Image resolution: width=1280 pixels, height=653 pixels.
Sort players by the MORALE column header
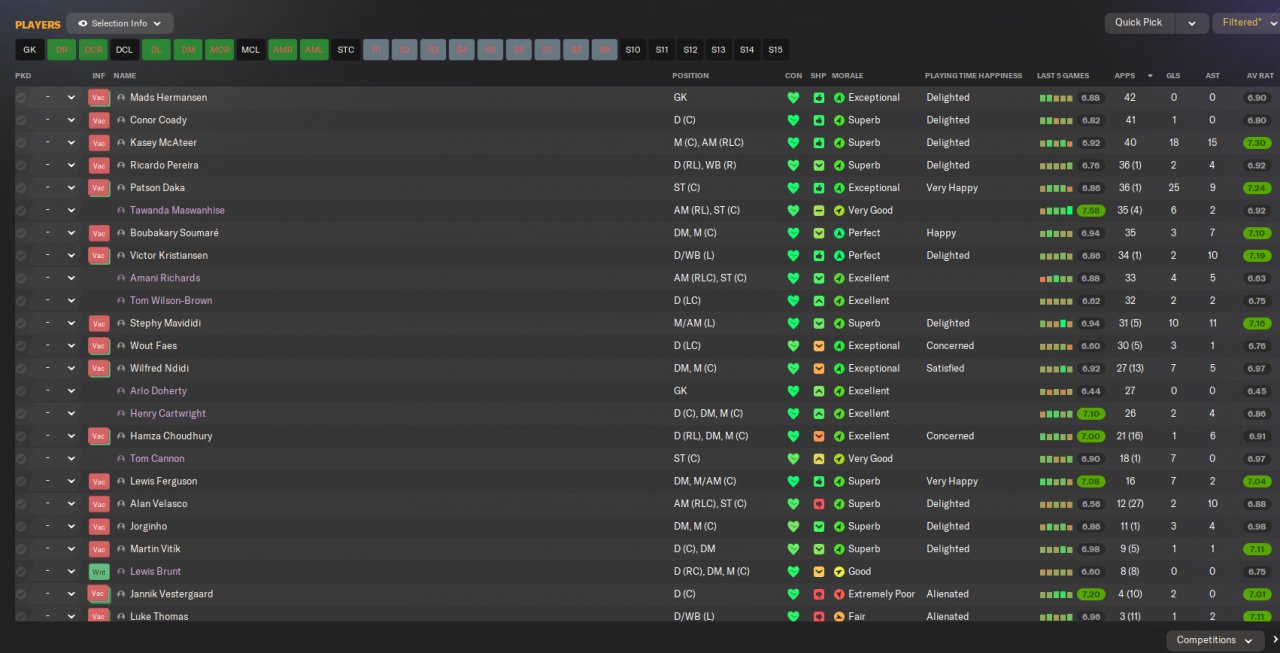click(847, 76)
